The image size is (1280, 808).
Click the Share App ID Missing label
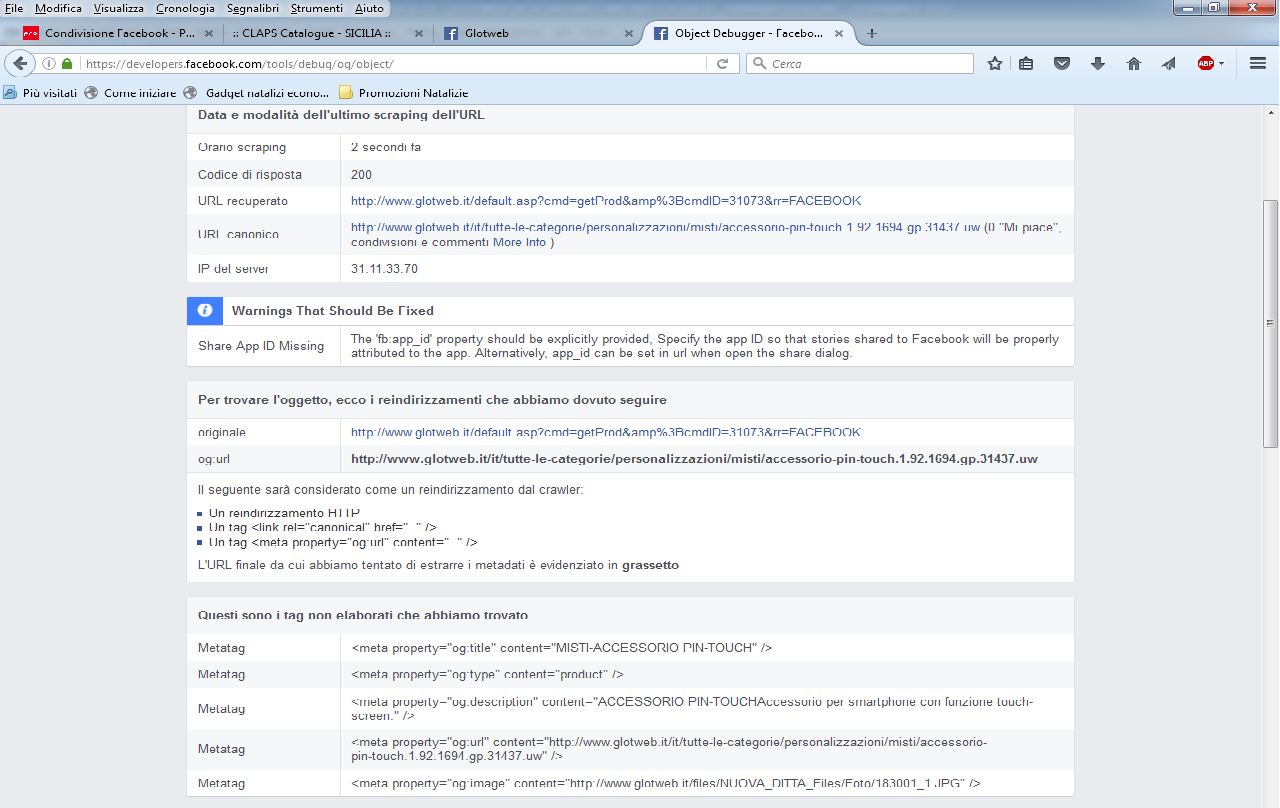pos(261,346)
